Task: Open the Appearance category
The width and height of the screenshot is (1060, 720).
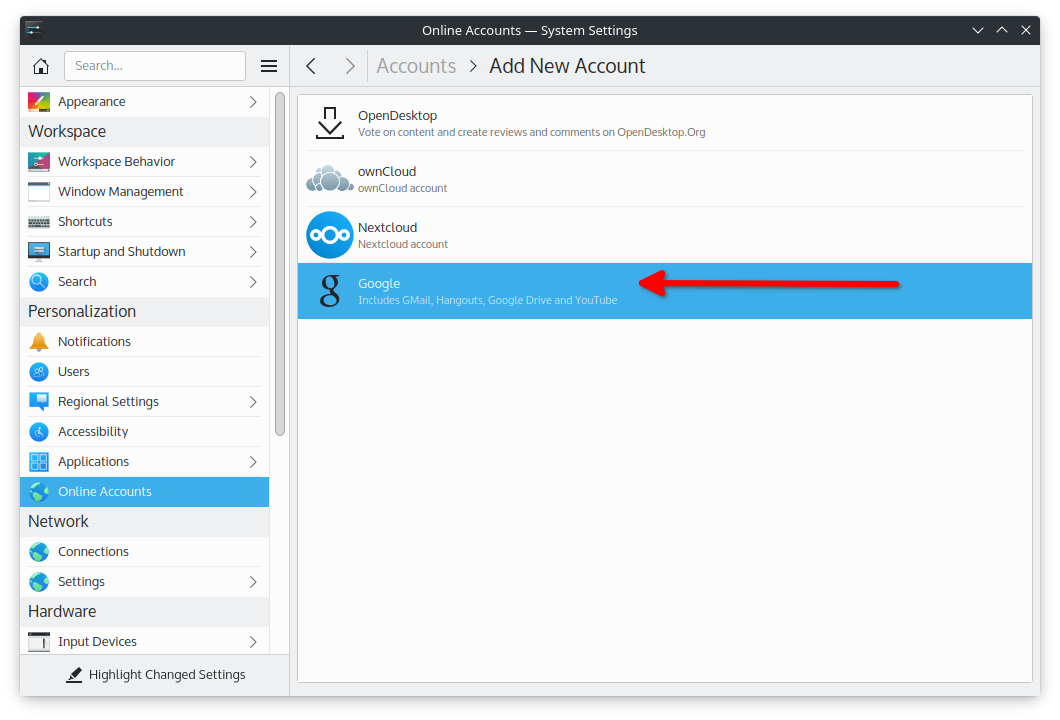Action: tap(145, 102)
